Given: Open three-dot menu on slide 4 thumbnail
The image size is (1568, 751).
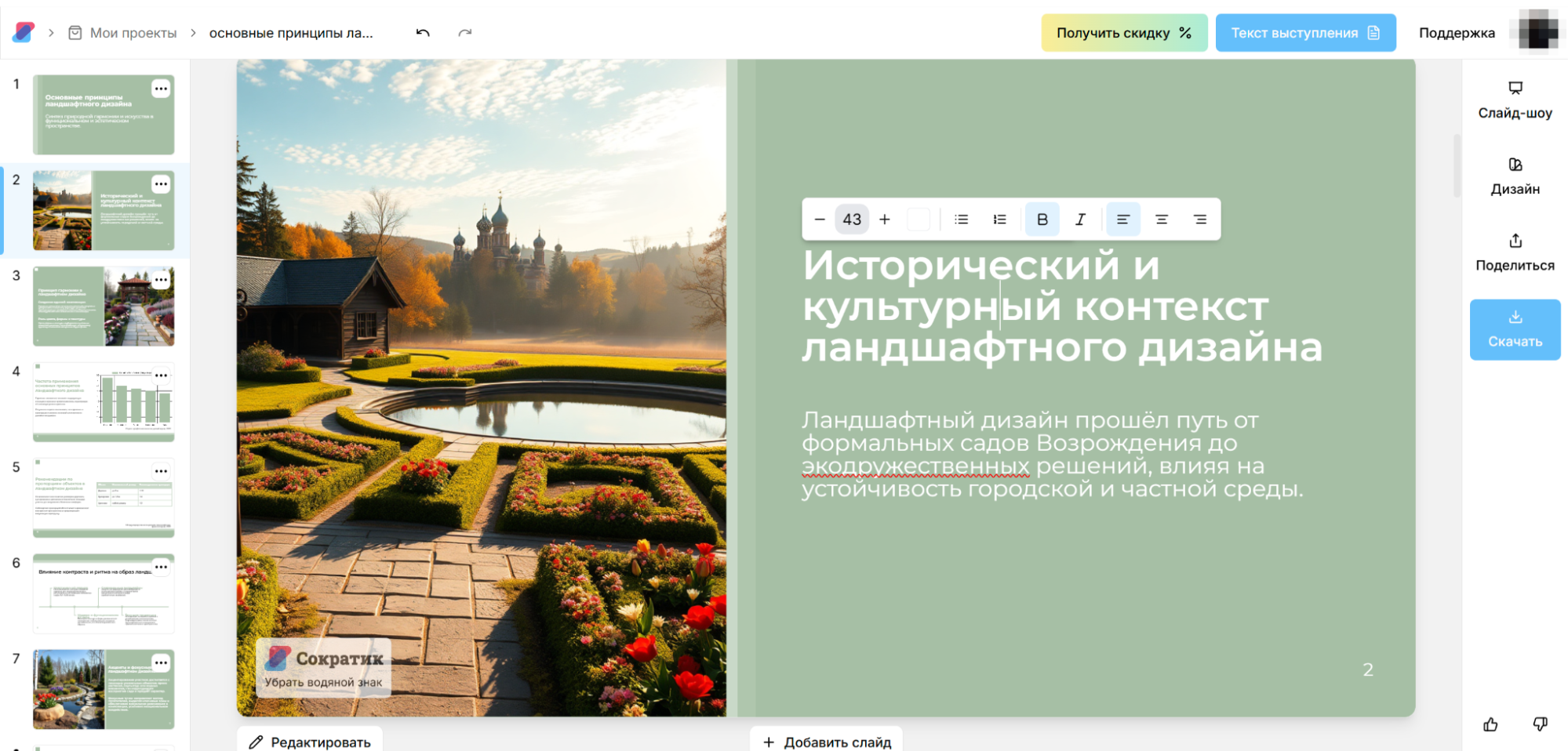Looking at the screenshot, I should (x=161, y=375).
